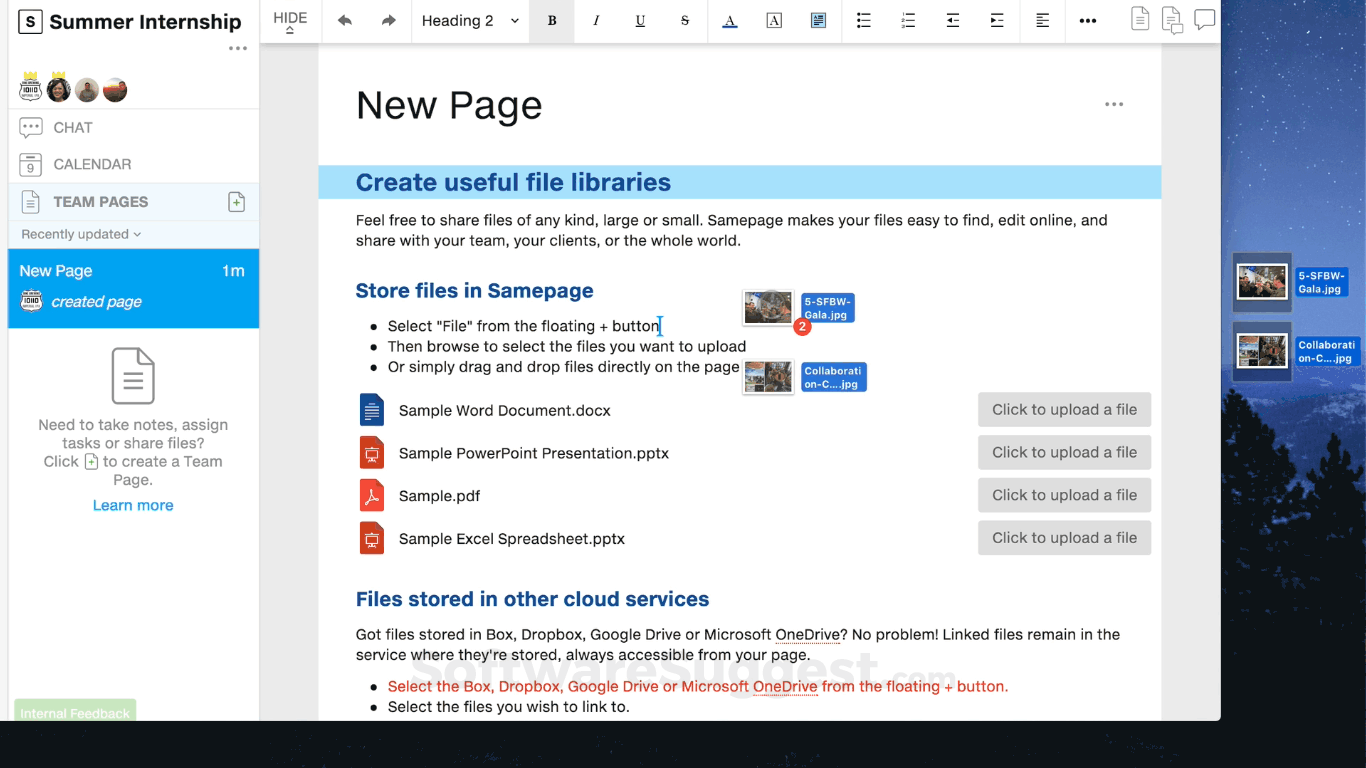The width and height of the screenshot is (1366, 768).
Task: Open the 5-SFBW-Gala.jpg thumbnail
Action: tap(1261, 282)
